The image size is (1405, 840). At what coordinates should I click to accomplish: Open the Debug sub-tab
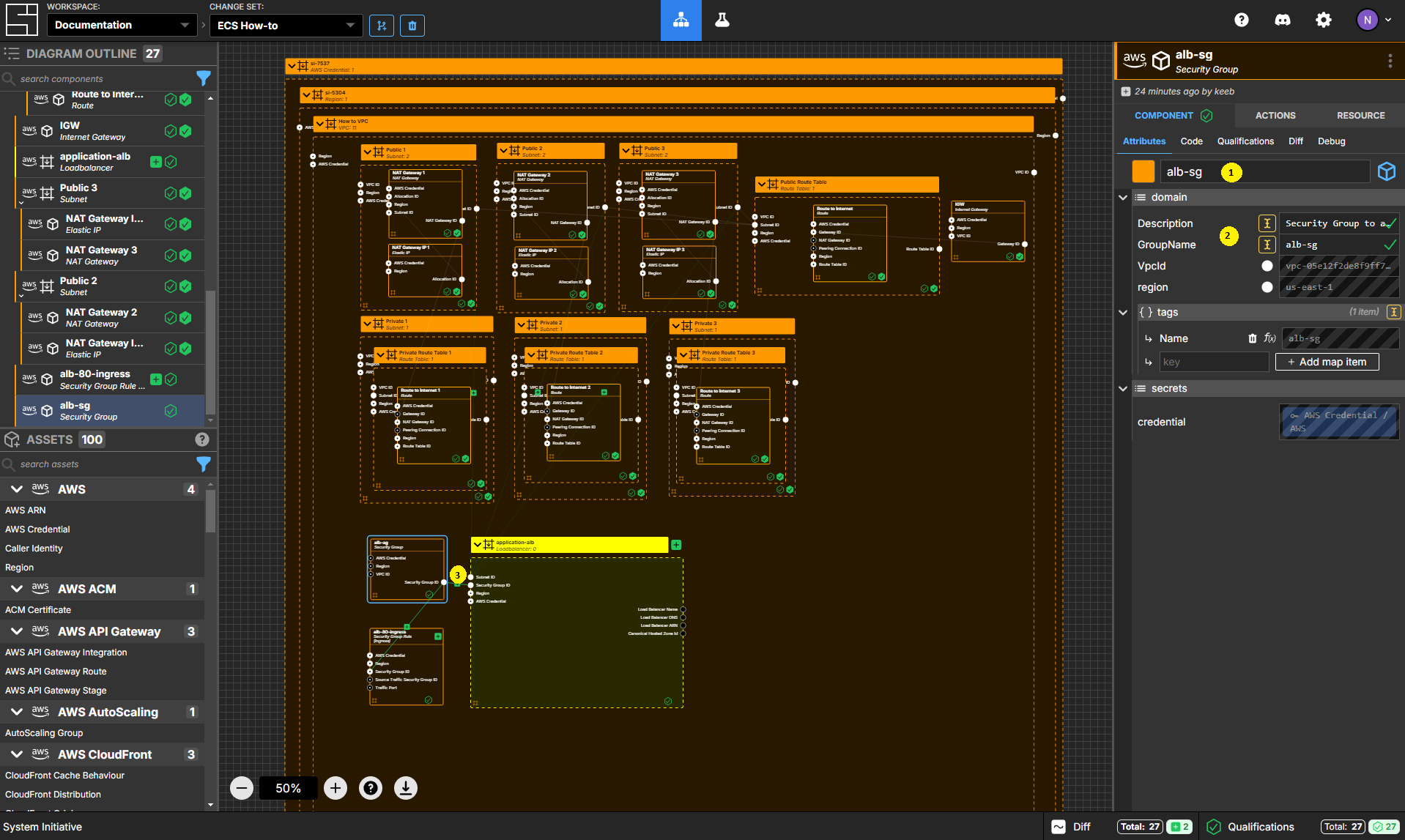point(1331,141)
